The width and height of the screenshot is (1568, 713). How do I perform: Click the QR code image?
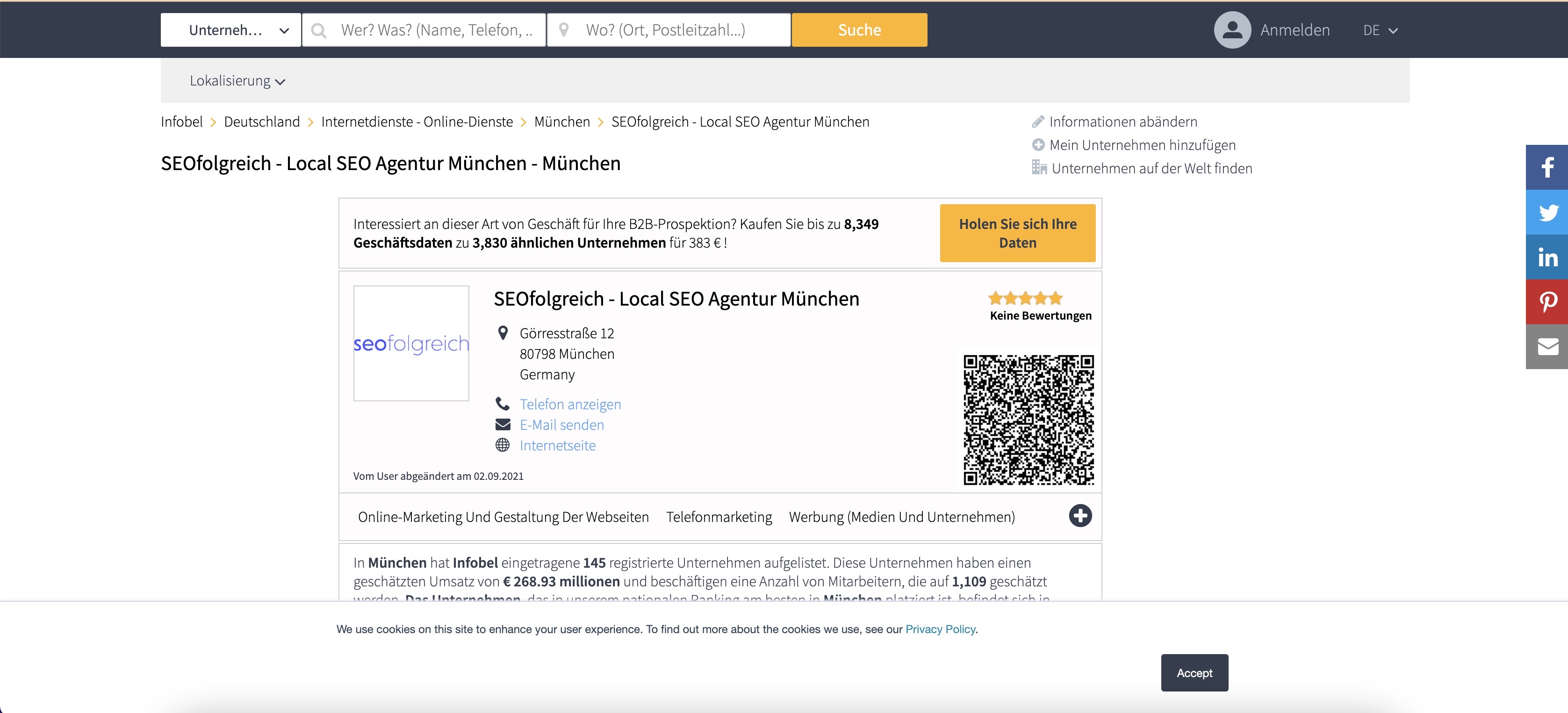[1028, 421]
